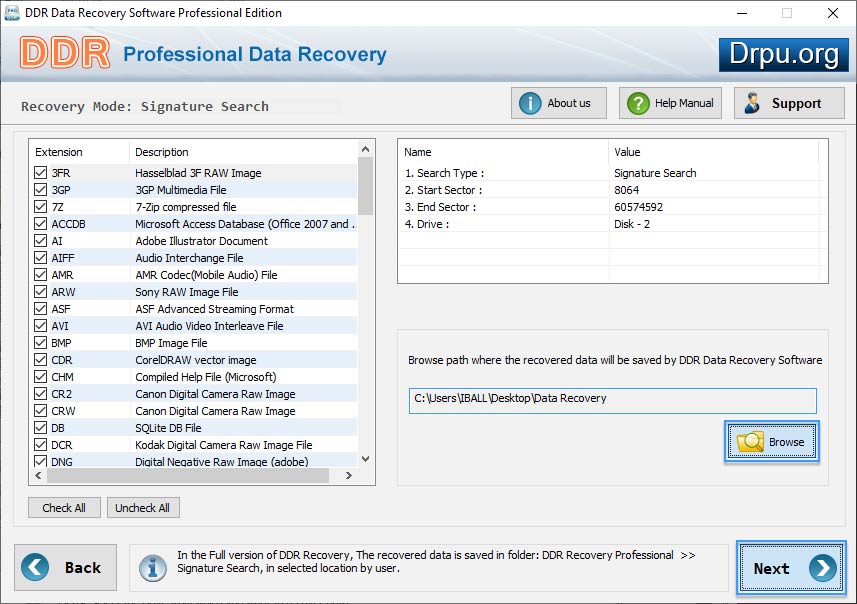Select the CorelDRAW vector image row
This screenshot has height=604, width=857.
click(196, 360)
